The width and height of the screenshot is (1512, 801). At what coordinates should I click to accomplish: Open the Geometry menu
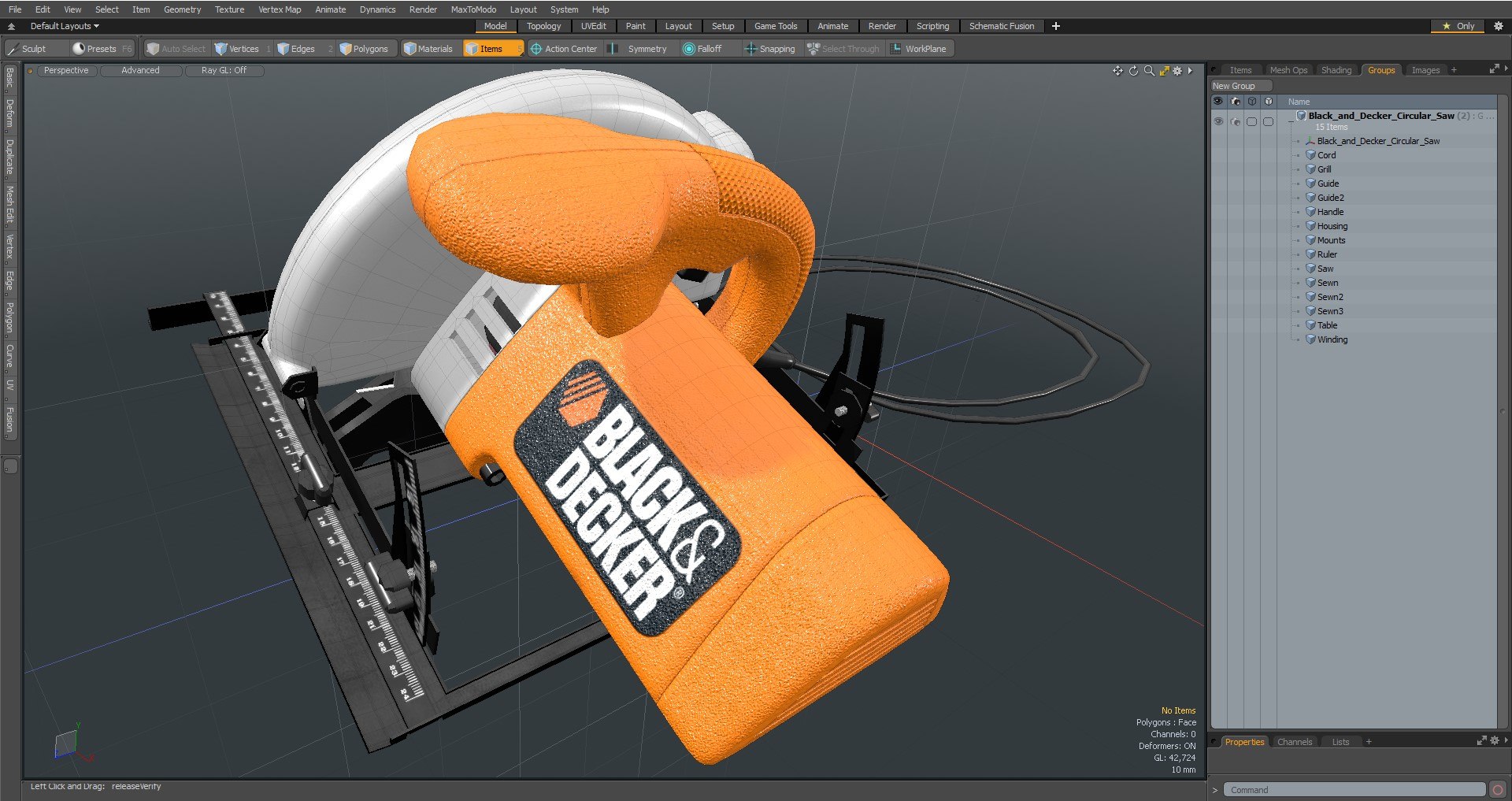pos(182,9)
